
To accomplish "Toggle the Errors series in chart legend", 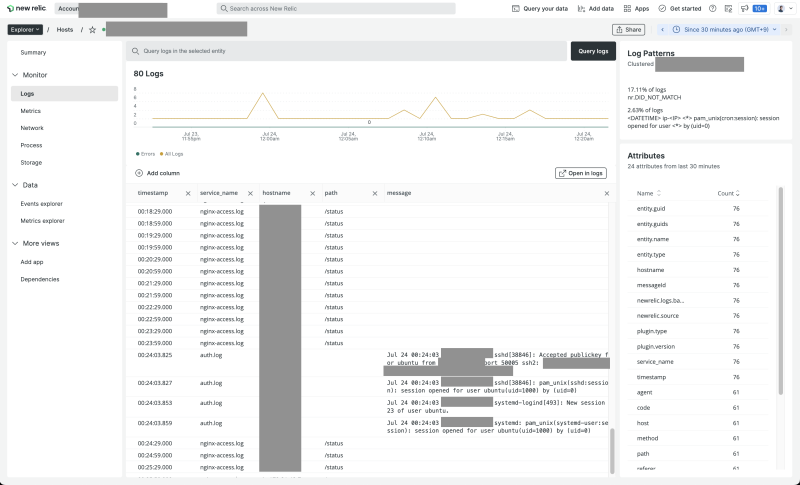I will click(145, 154).
